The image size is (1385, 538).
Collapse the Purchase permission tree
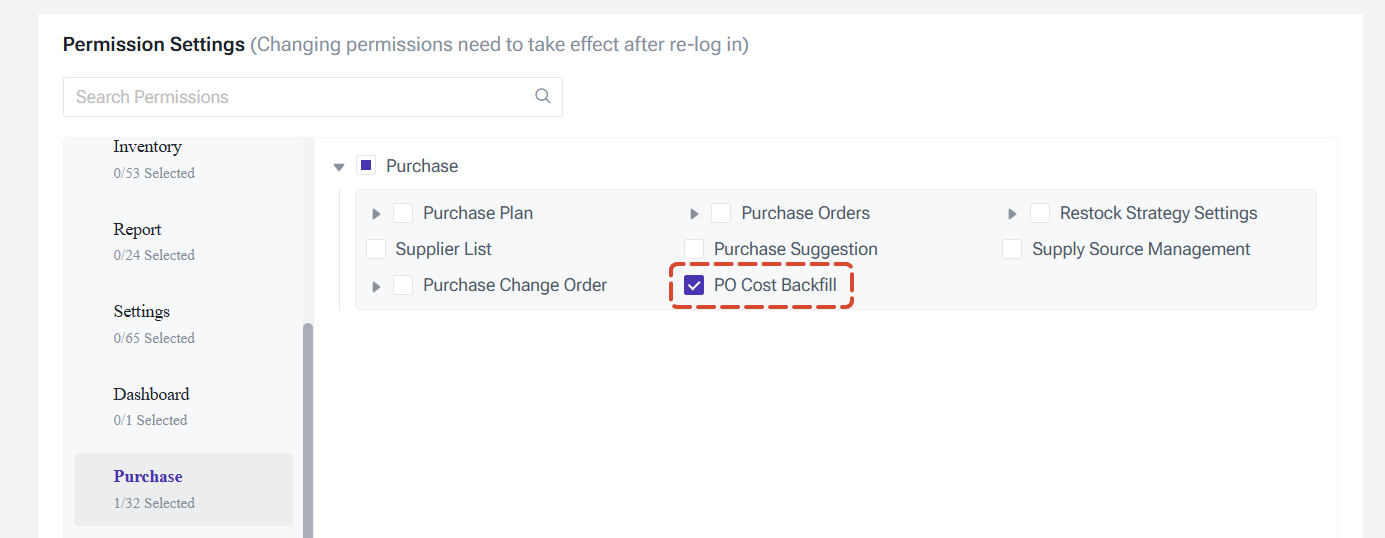click(x=339, y=167)
